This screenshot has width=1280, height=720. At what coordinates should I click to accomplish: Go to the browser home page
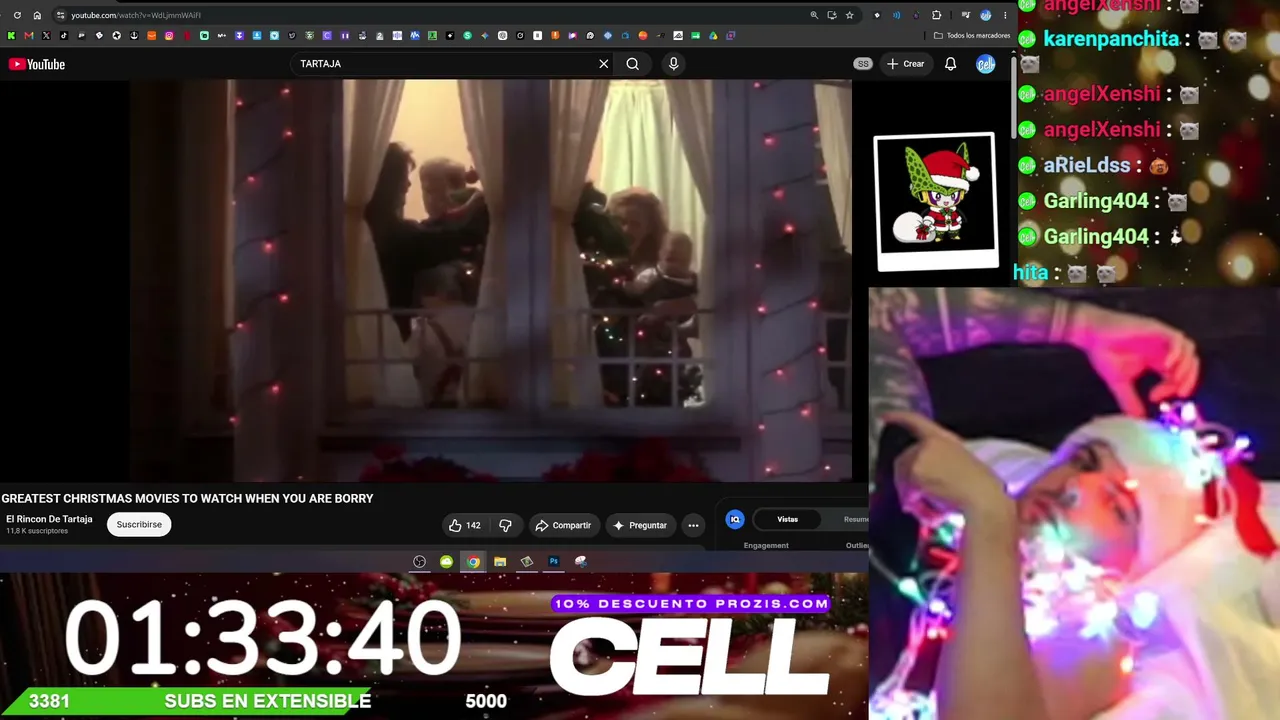37,15
